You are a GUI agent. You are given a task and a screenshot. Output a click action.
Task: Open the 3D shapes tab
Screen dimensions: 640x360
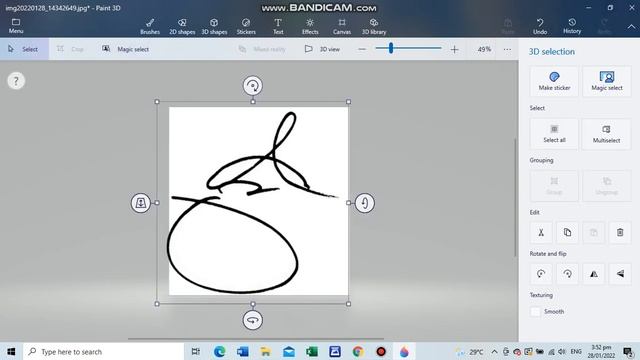[214, 27]
